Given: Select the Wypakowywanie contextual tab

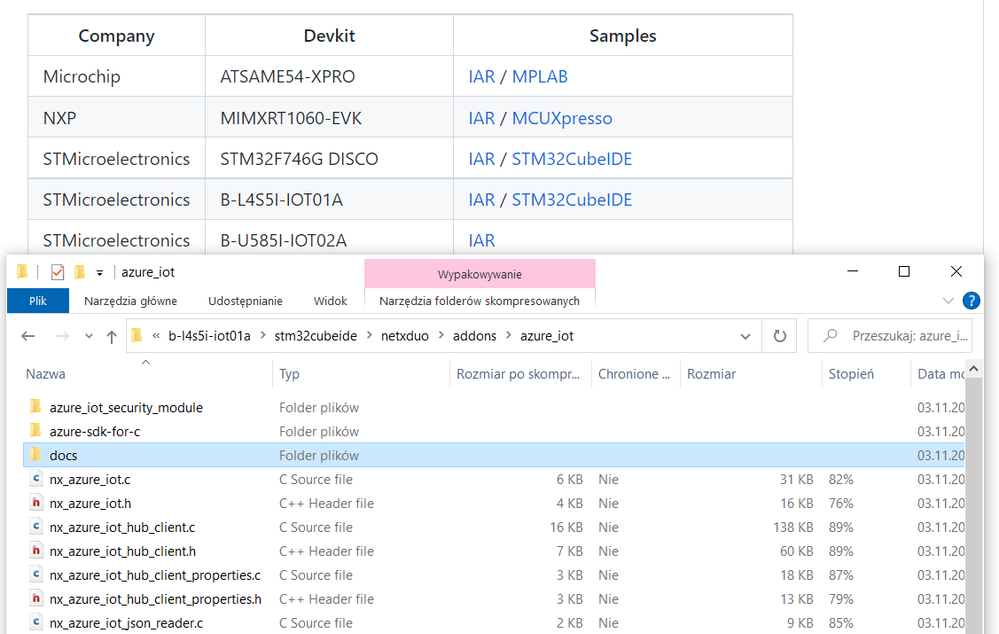Looking at the screenshot, I should (x=480, y=274).
